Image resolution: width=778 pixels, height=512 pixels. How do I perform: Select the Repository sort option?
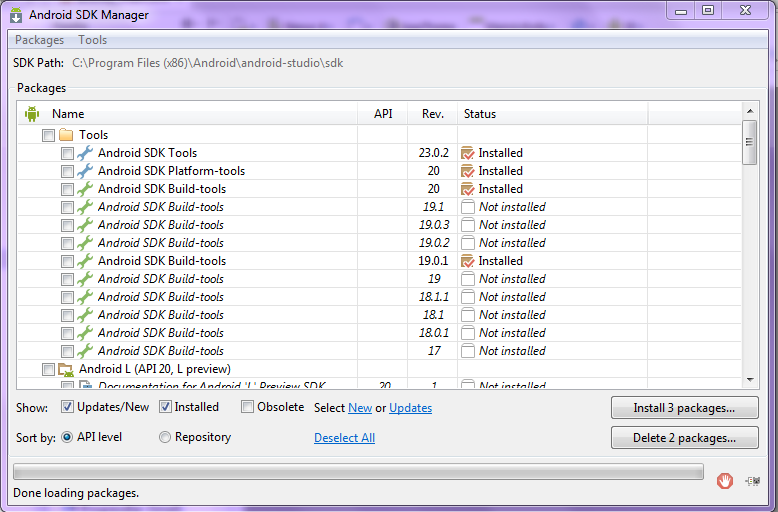tap(165, 437)
